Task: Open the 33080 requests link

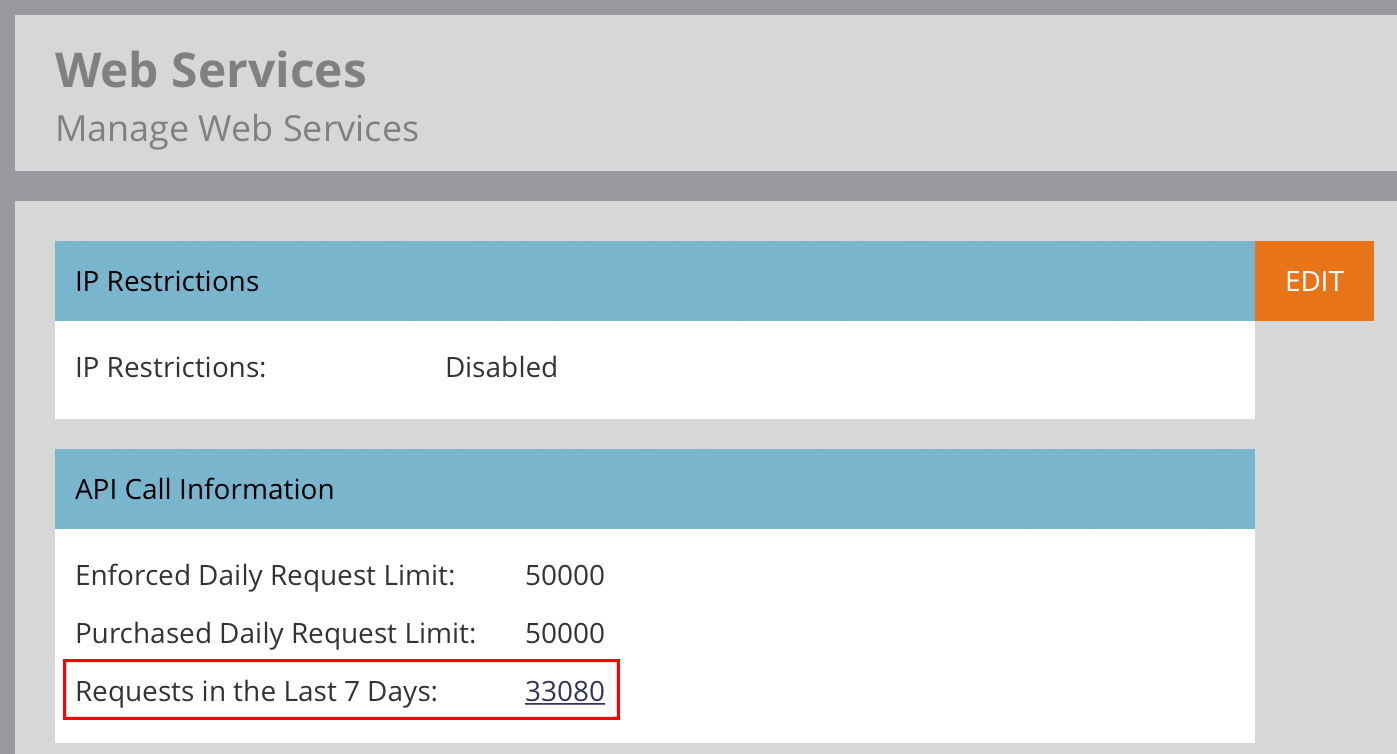Action: click(564, 691)
